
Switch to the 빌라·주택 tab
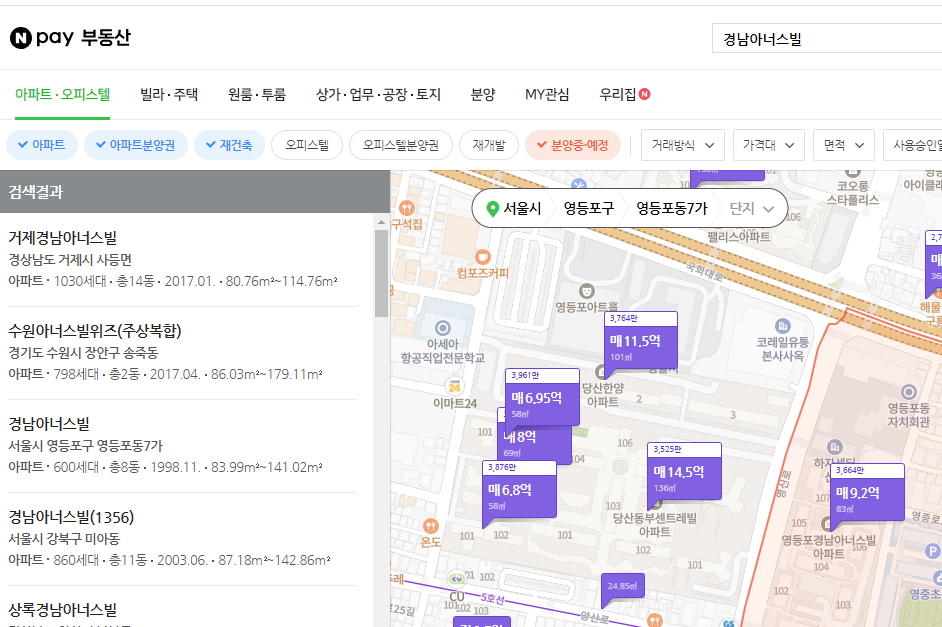163,94
